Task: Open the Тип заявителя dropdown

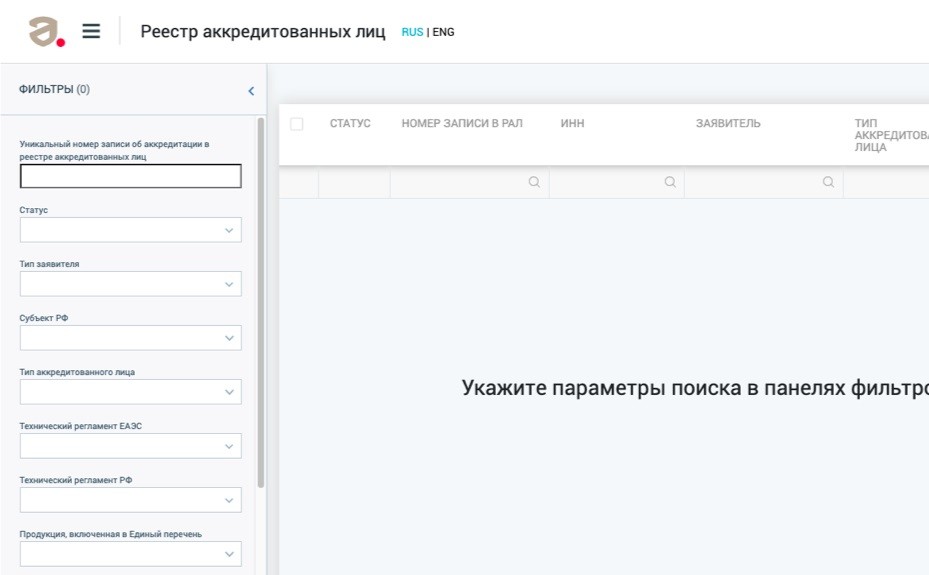Action: coord(130,284)
